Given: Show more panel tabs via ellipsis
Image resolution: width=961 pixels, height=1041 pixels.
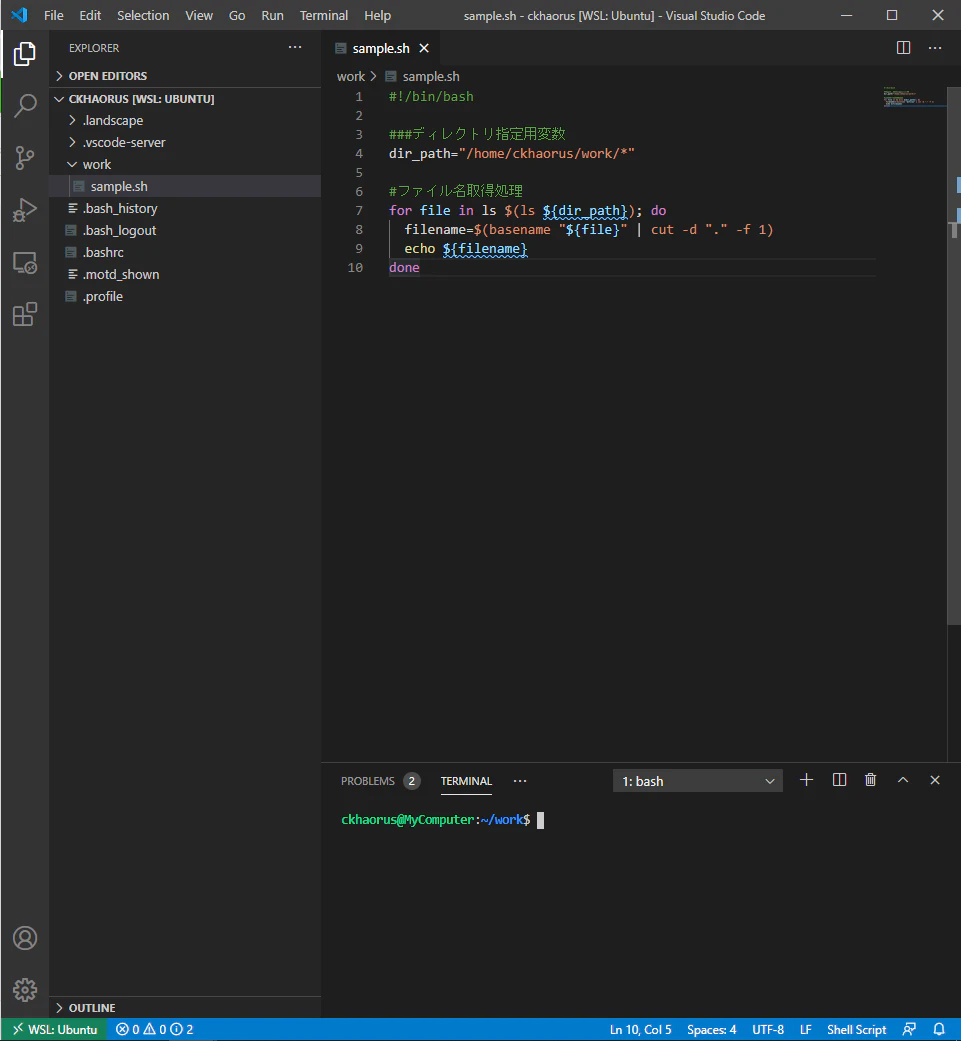Looking at the screenshot, I should pyautogui.click(x=520, y=781).
